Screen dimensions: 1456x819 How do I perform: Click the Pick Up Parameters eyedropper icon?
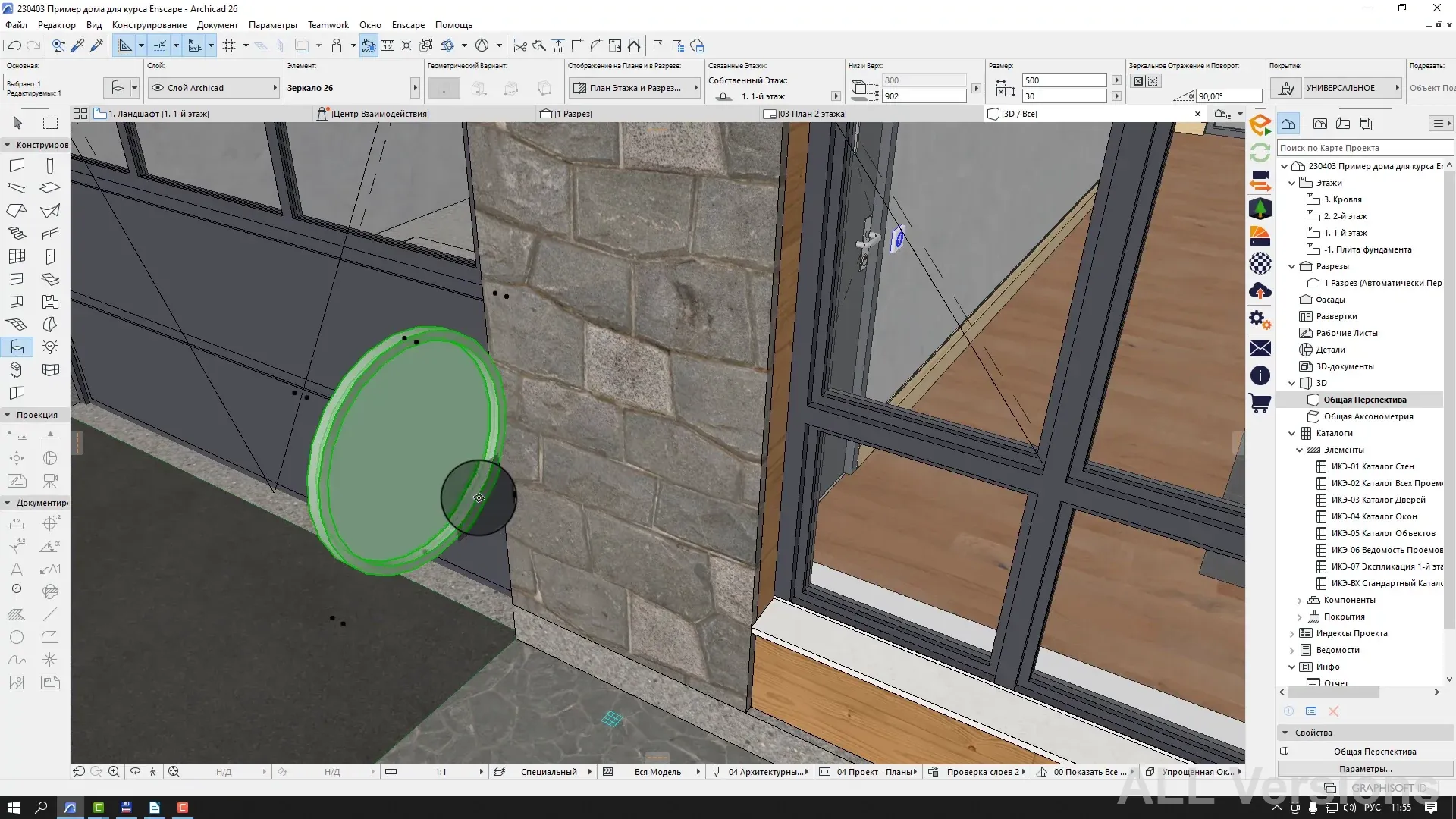pos(77,45)
